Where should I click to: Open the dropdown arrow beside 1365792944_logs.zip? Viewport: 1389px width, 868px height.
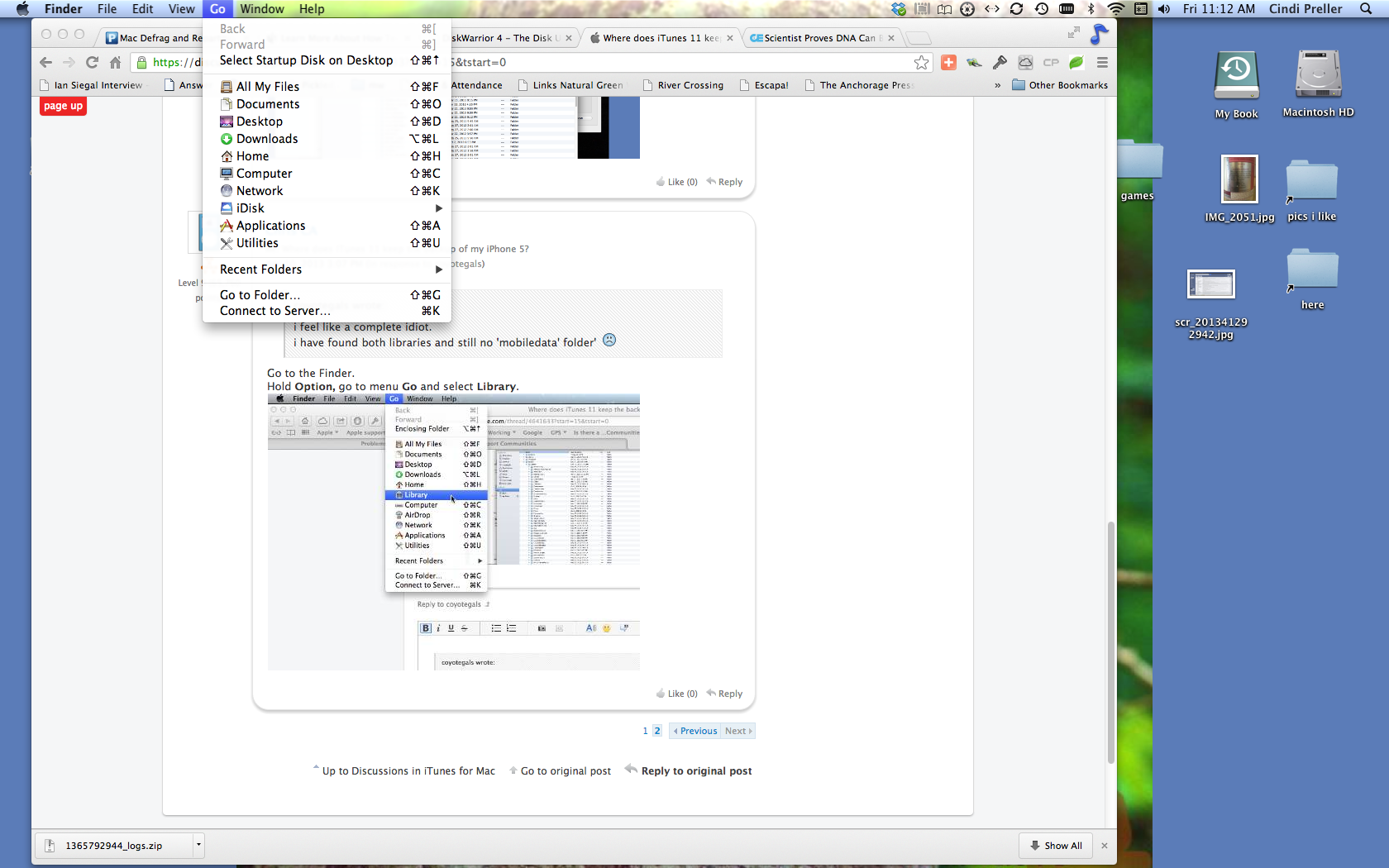pyautogui.click(x=198, y=845)
